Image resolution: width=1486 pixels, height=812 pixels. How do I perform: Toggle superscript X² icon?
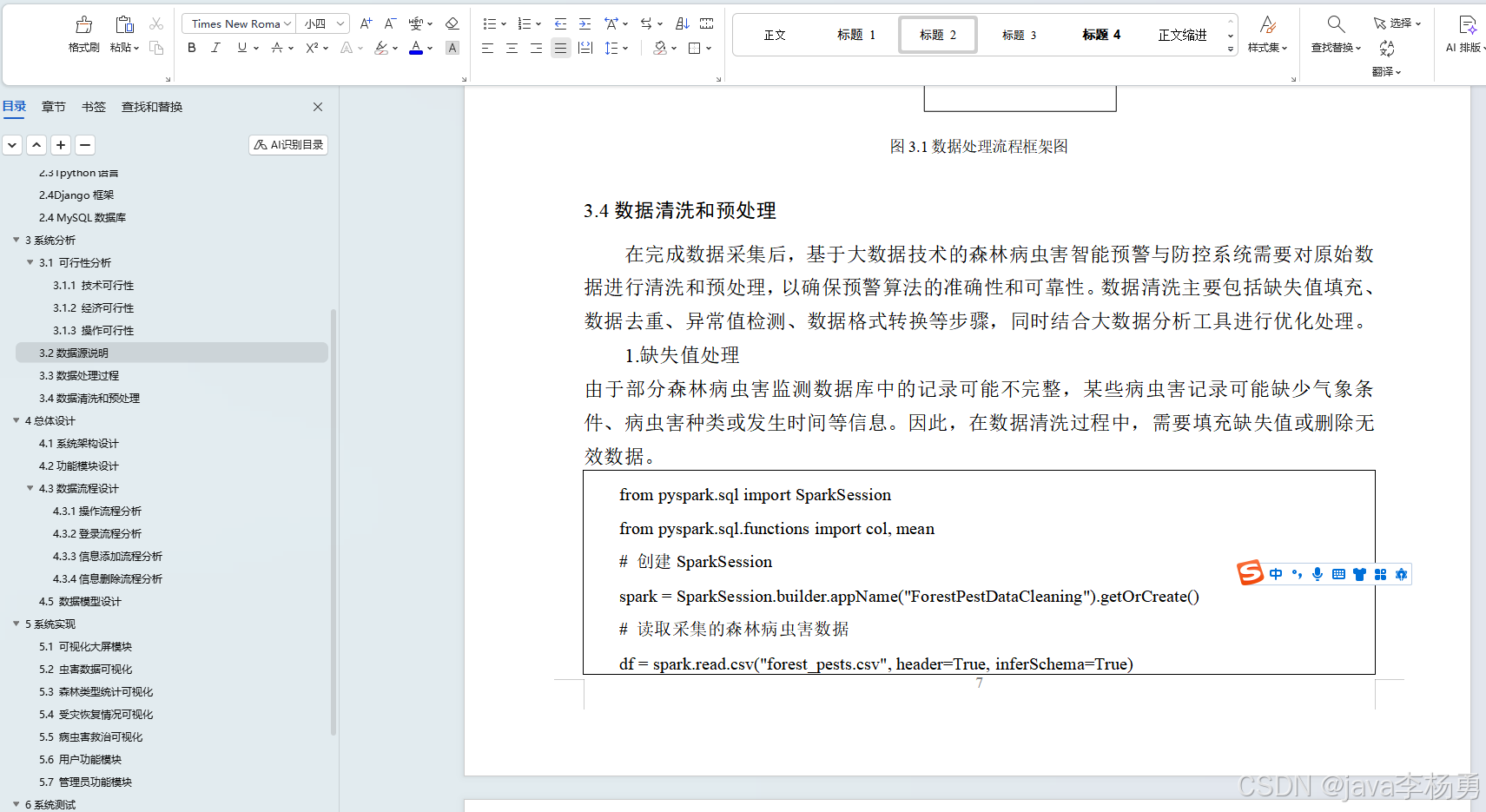point(312,48)
